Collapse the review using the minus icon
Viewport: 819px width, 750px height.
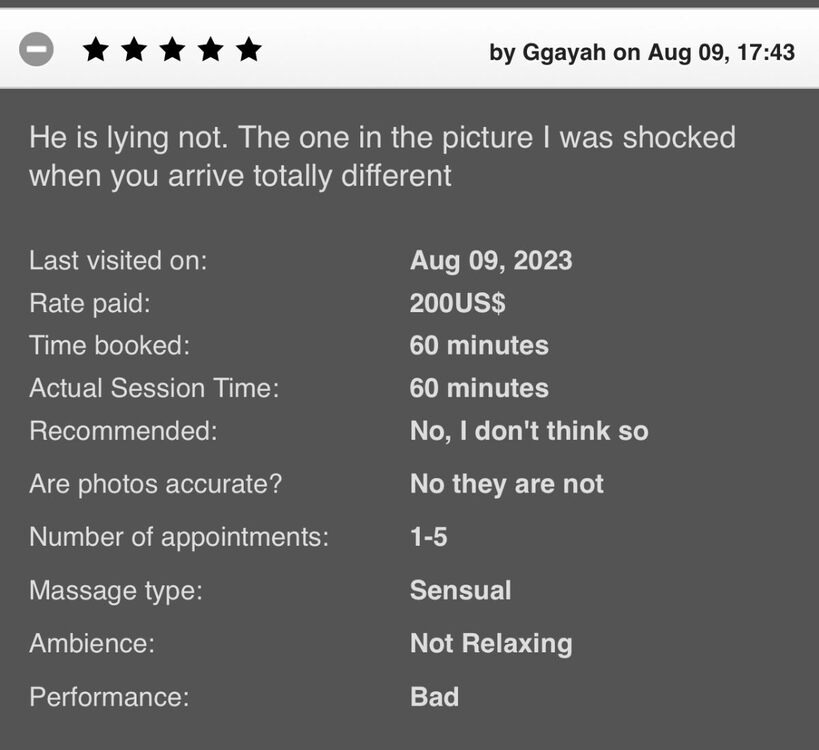point(36,49)
